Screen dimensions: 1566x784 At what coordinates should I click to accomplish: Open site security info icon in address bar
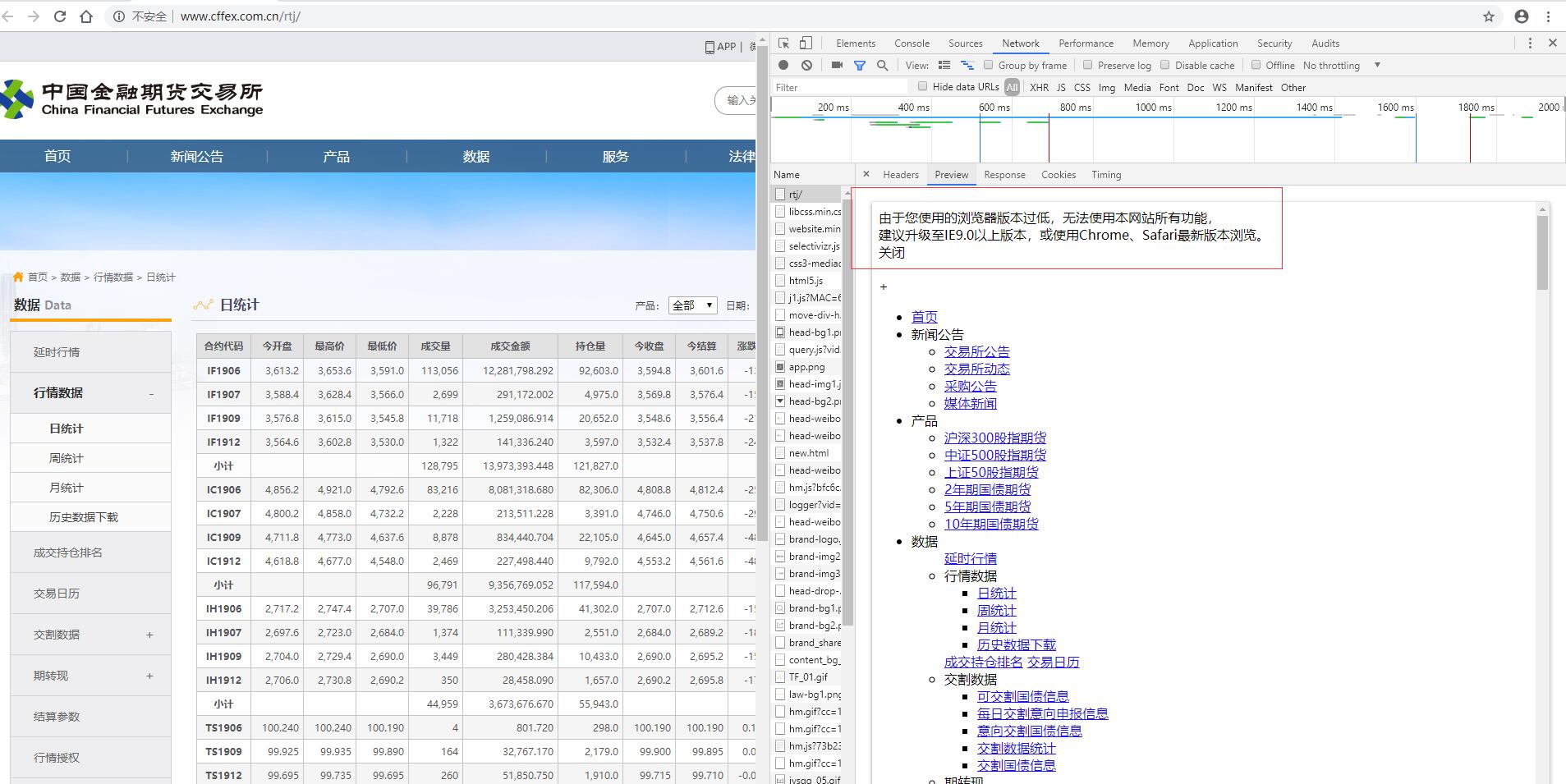pos(119,16)
